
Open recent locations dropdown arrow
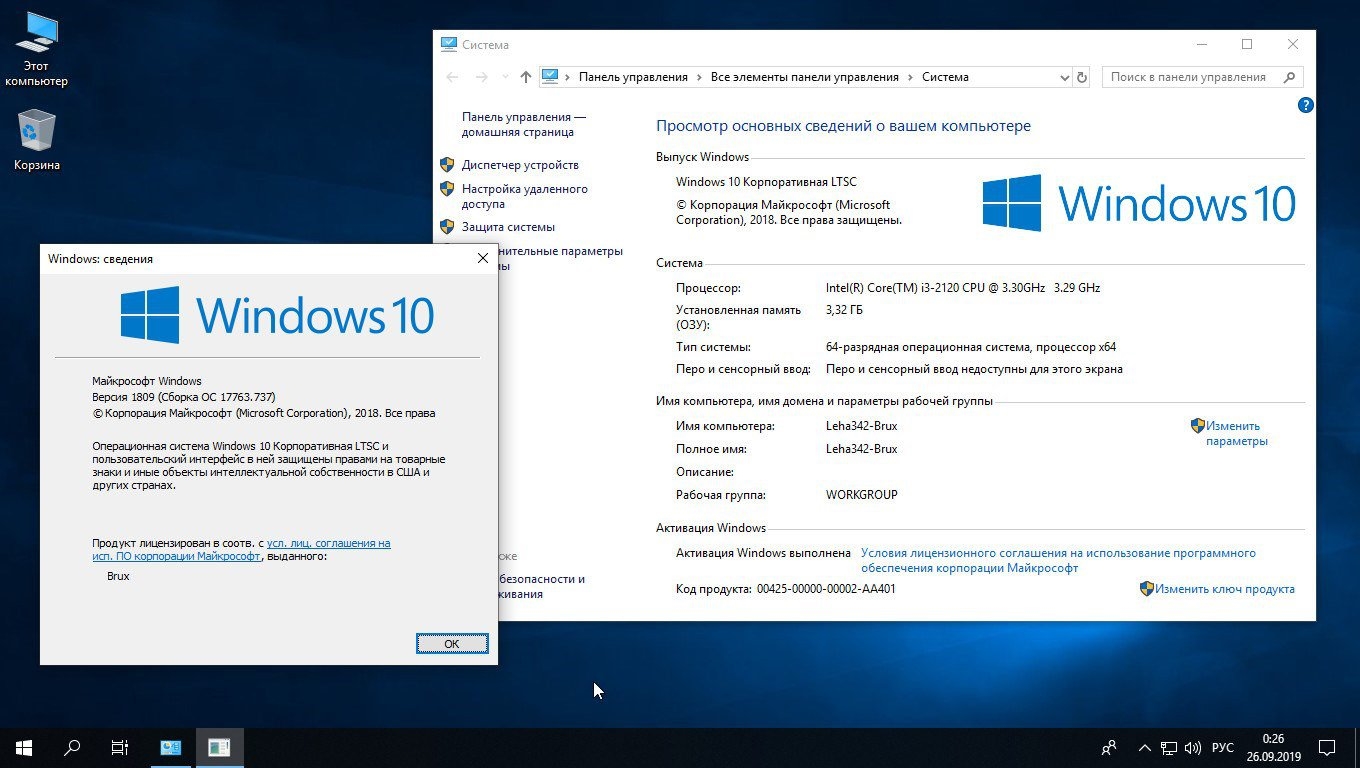click(505, 78)
